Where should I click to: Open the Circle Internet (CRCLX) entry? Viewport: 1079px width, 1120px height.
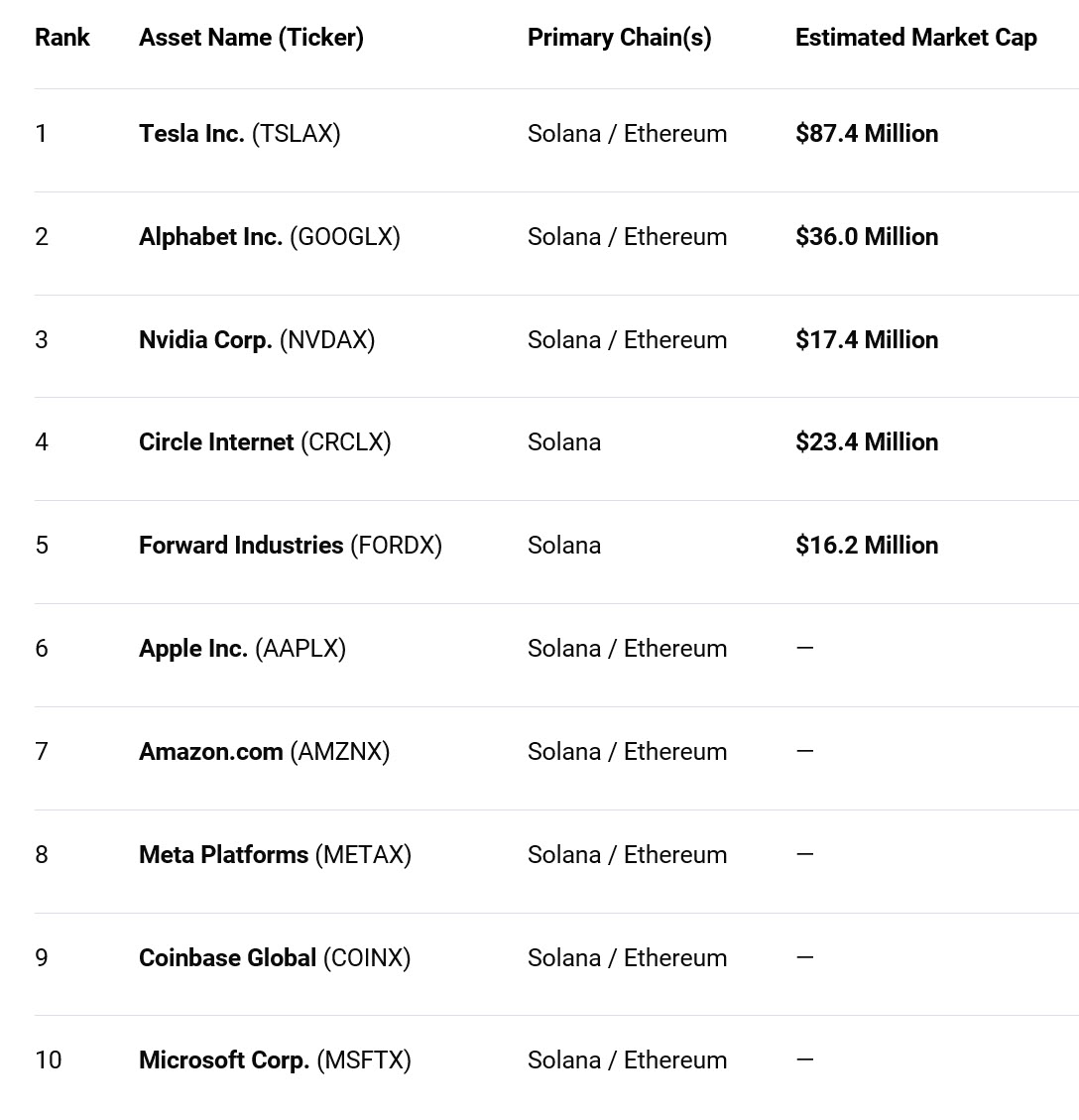pos(265,442)
